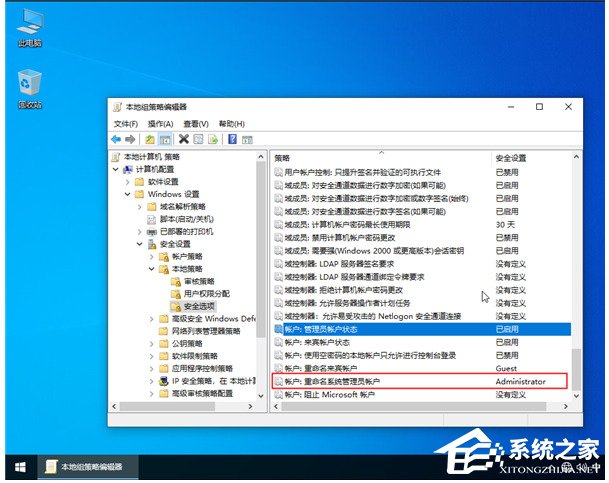Click the Back arrow in the toolbar

tap(117, 139)
